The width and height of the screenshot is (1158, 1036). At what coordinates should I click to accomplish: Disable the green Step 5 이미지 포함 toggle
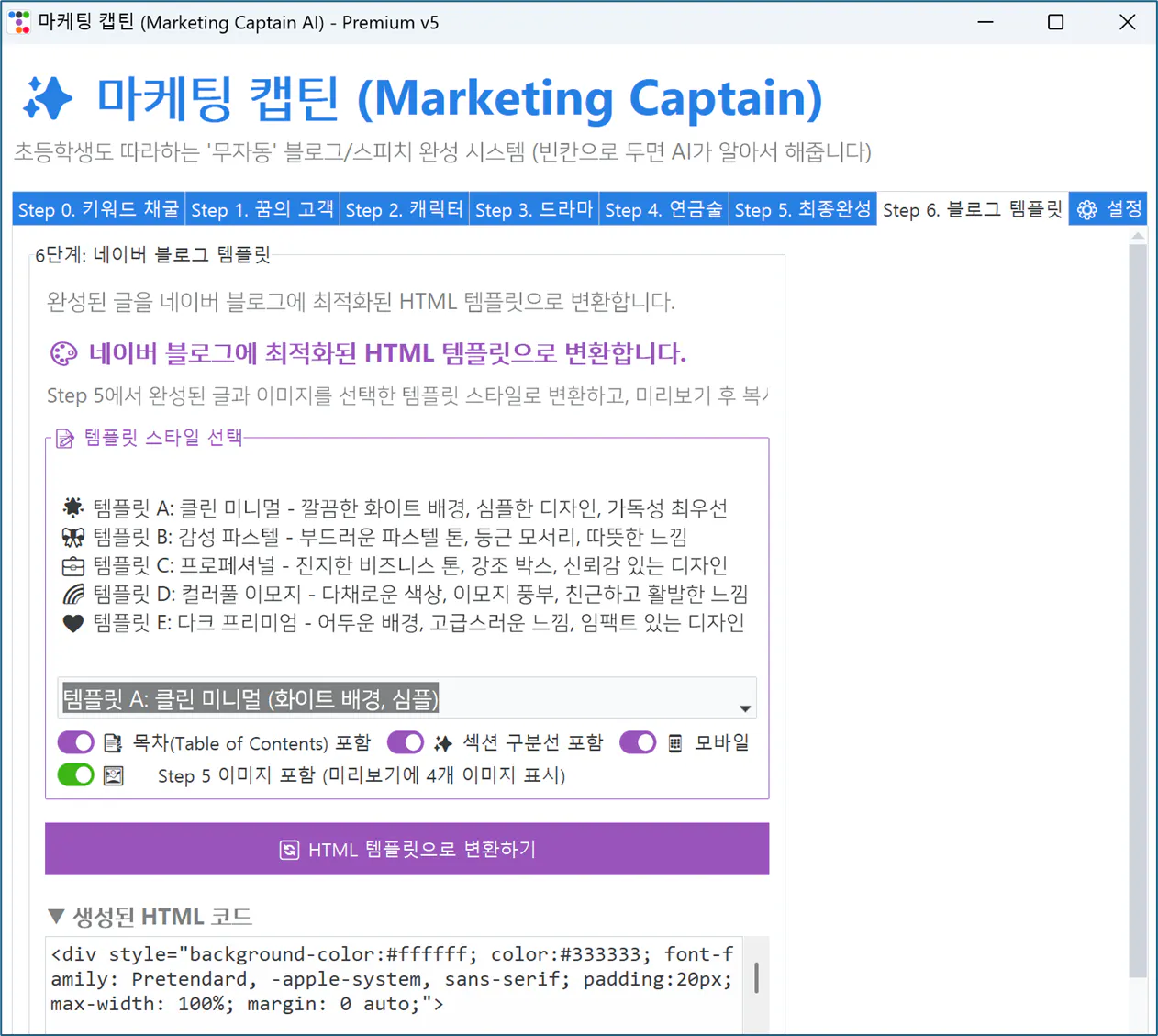point(75,775)
